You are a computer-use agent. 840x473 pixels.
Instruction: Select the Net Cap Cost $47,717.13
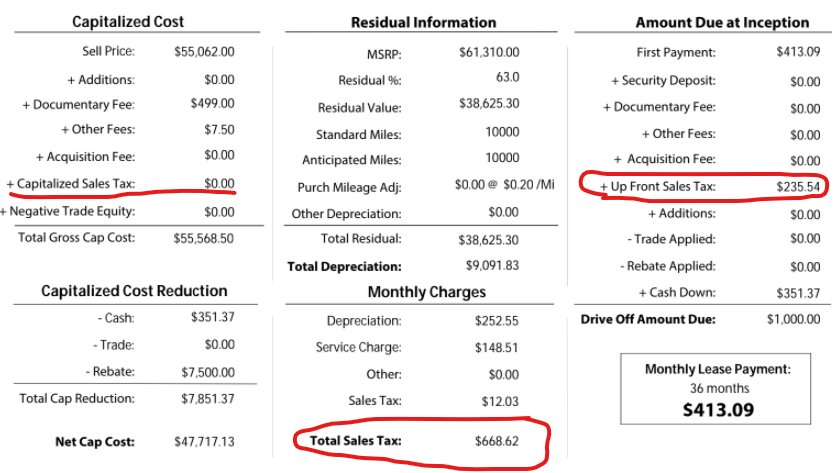[204, 442]
